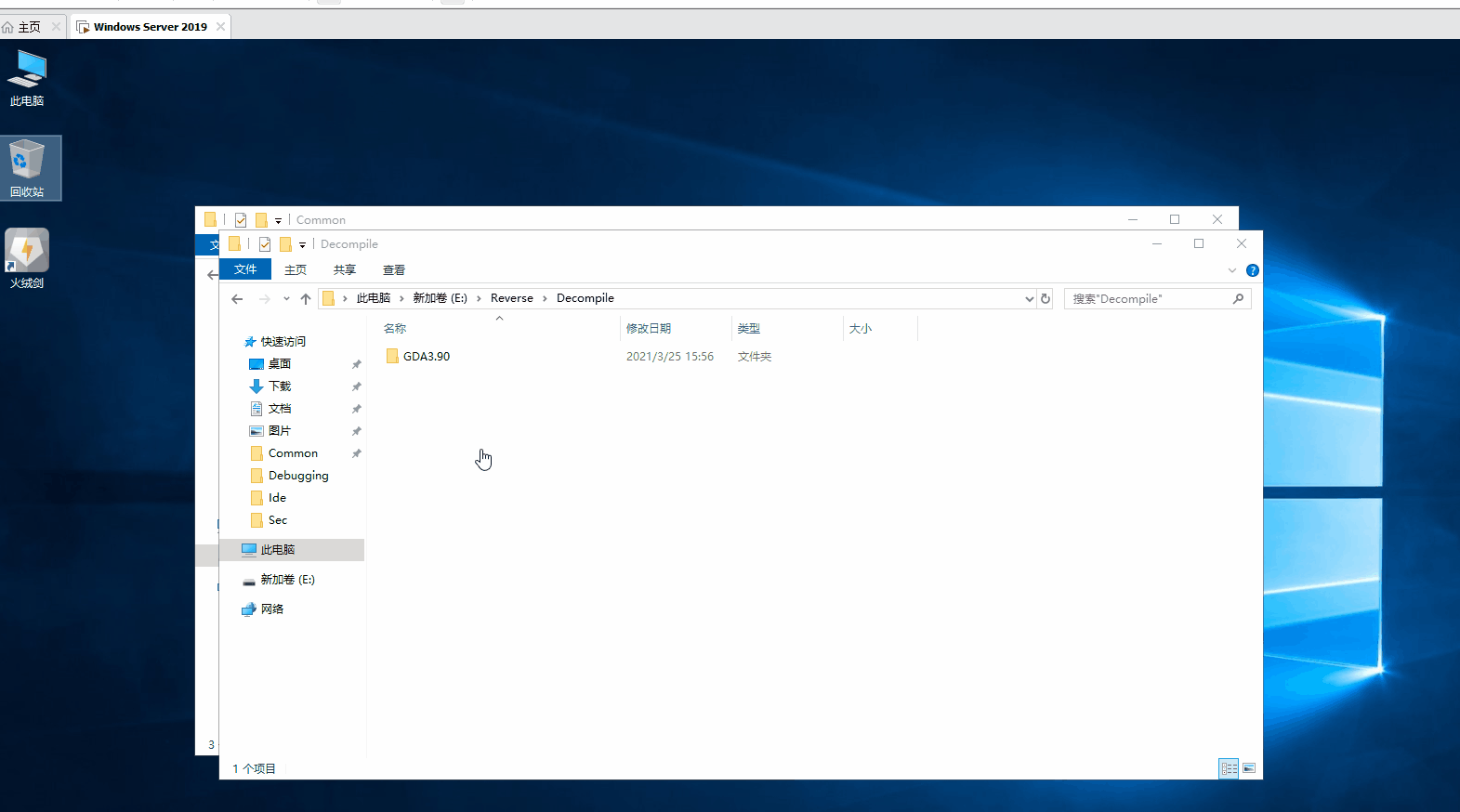This screenshot has width=1460, height=812.
Task: Click New Folder icon in Common window title bar
Action: (261, 220)
